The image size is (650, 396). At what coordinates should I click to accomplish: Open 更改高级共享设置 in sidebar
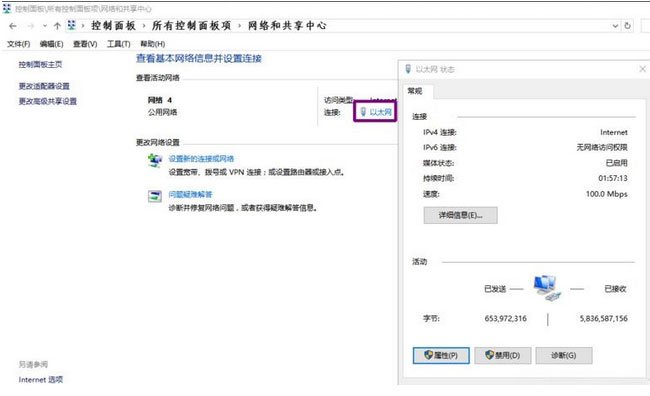click(x=48, y=101)
